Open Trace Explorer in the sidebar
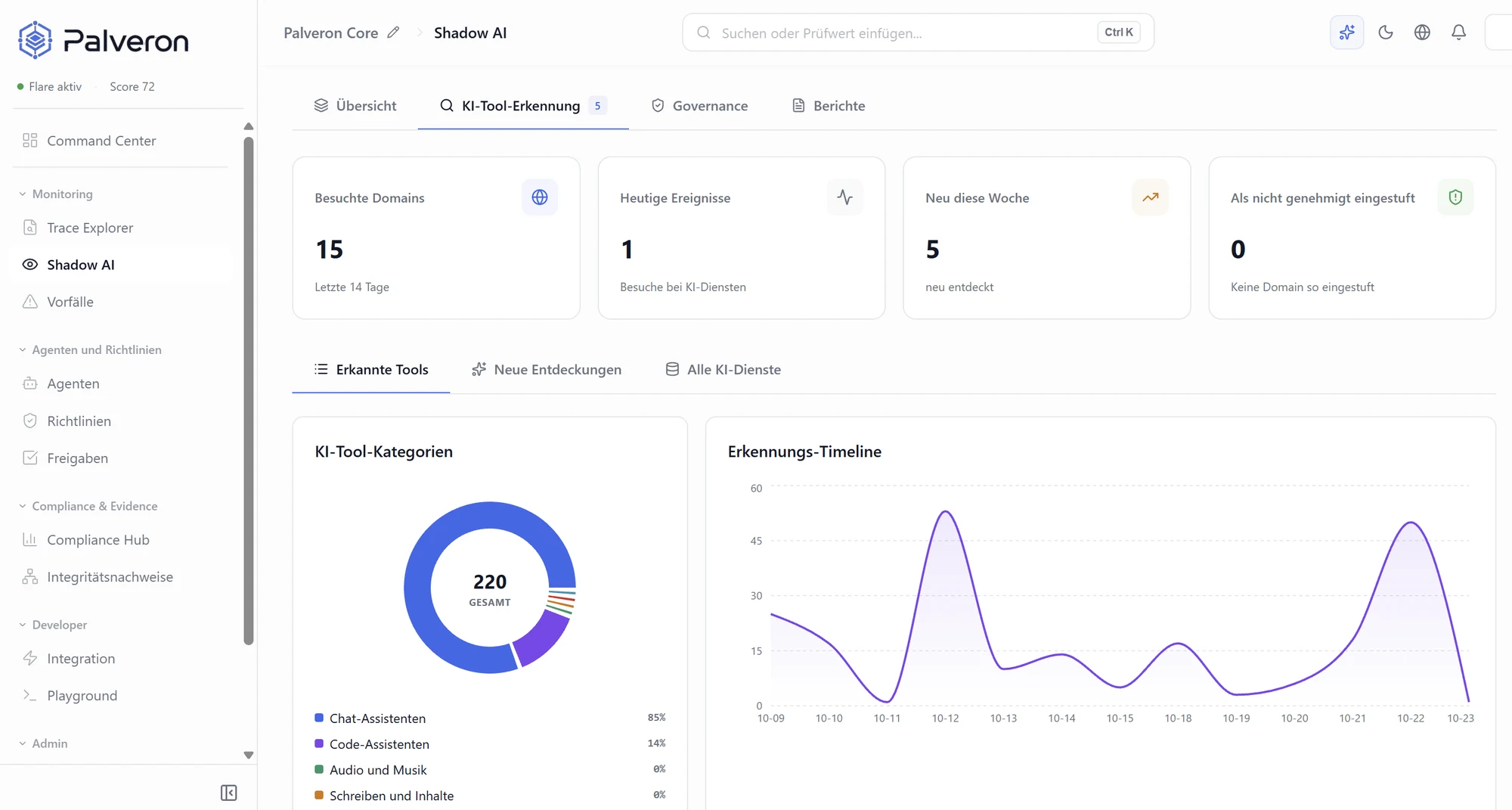 tap(121, 228)
